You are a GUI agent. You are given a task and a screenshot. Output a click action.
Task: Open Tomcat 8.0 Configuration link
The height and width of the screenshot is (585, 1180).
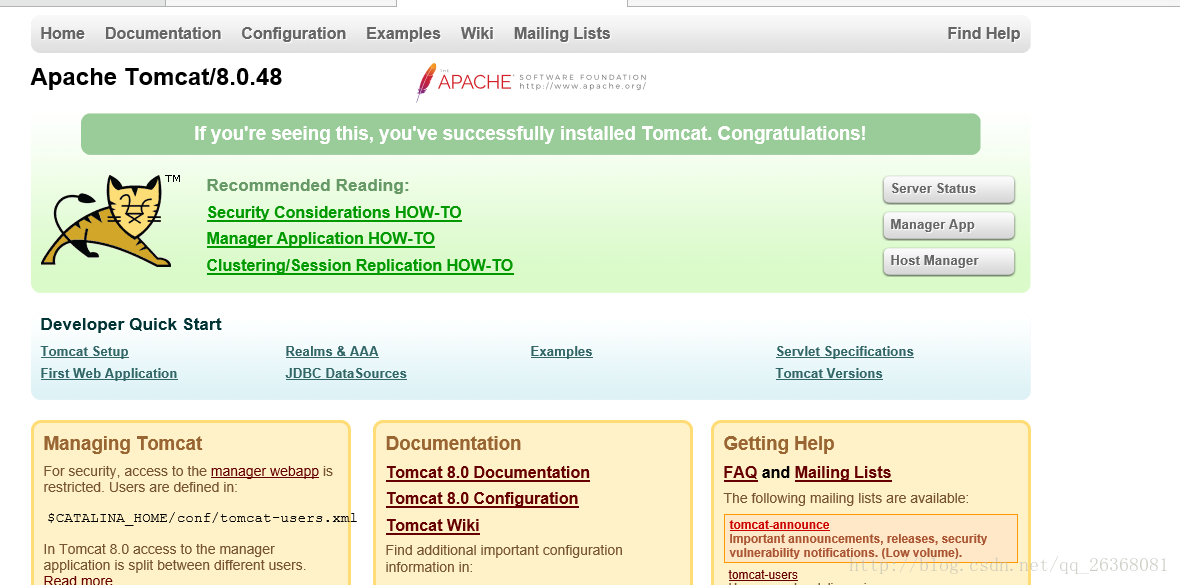(482, 499)
